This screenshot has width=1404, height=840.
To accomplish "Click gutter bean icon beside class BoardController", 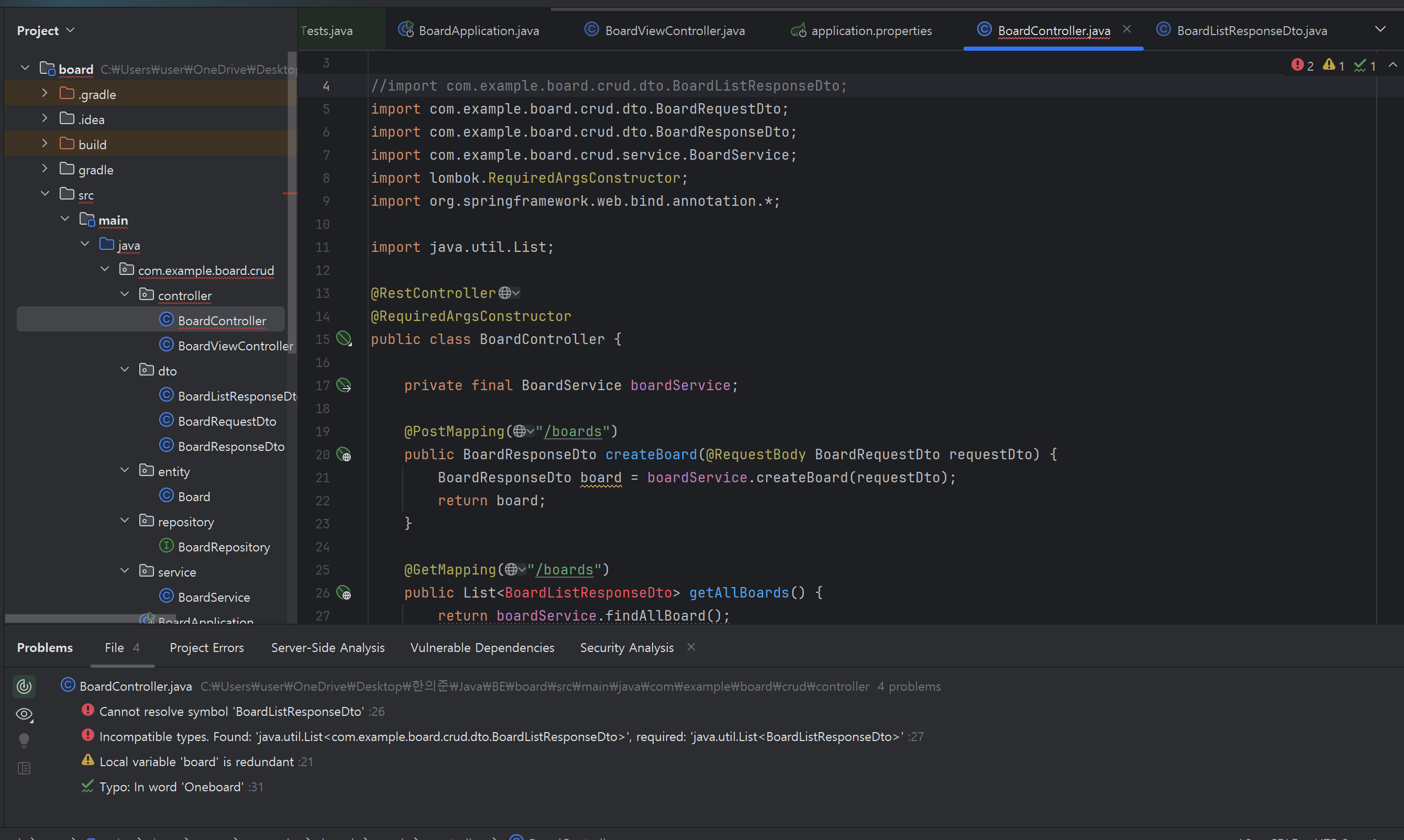I will [344, 339].
